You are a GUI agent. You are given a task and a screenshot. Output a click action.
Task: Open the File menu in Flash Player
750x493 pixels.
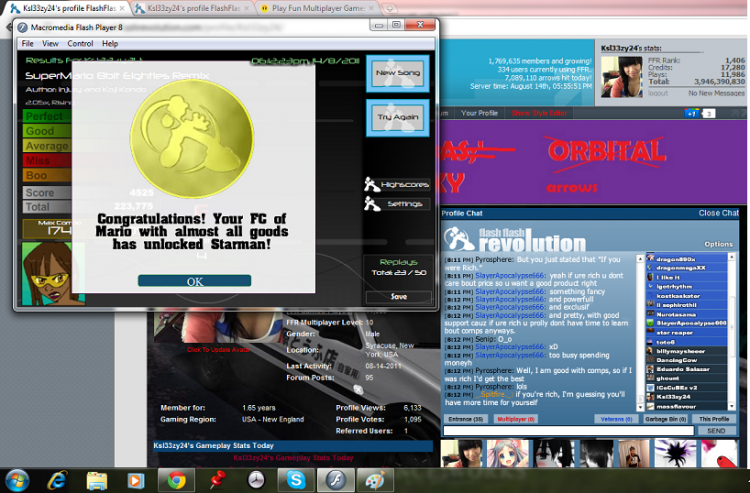click(x=28, y=44)
